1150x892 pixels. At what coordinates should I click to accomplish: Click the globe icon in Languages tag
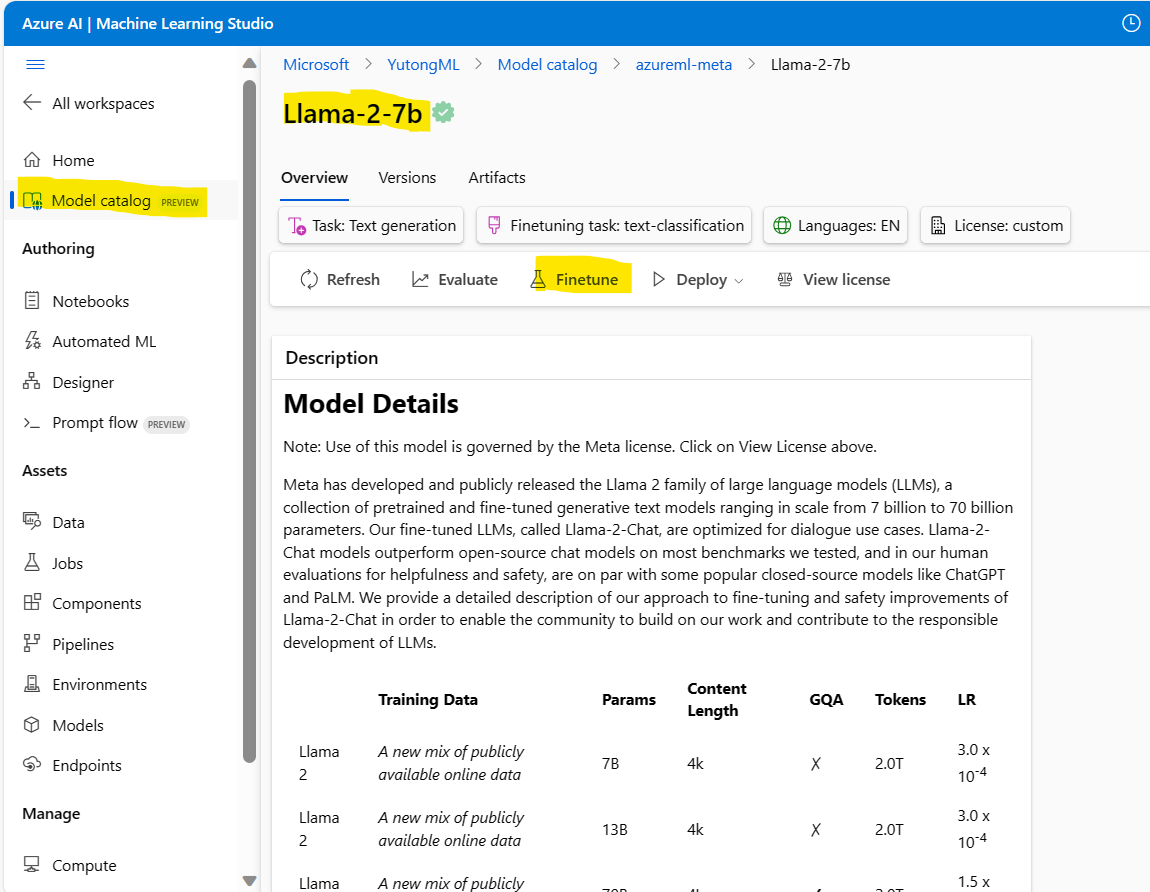[783, 225]
